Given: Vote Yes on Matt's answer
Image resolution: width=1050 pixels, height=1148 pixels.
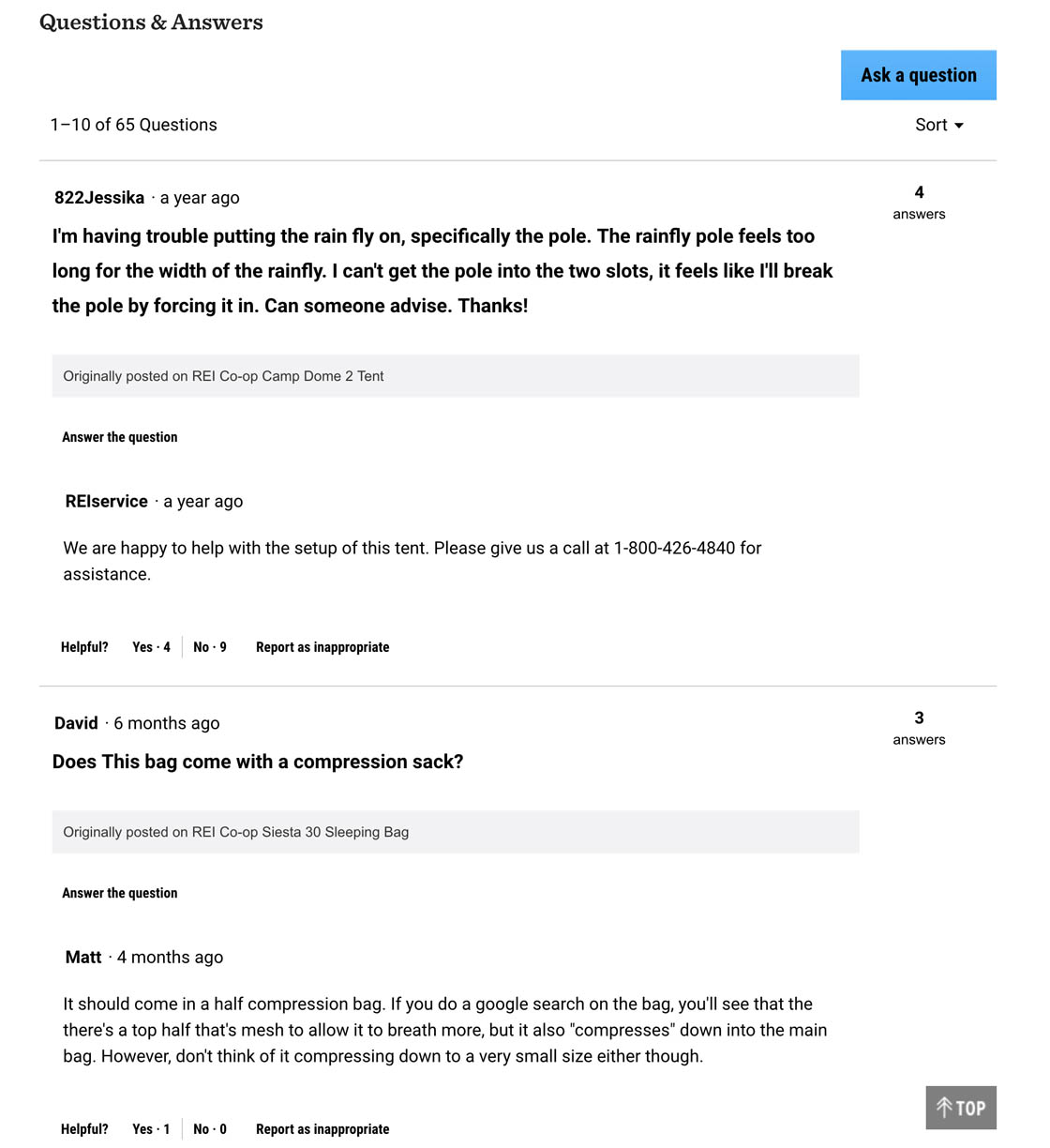Looking at the screenshot, I should click(x=151, y=1129).
